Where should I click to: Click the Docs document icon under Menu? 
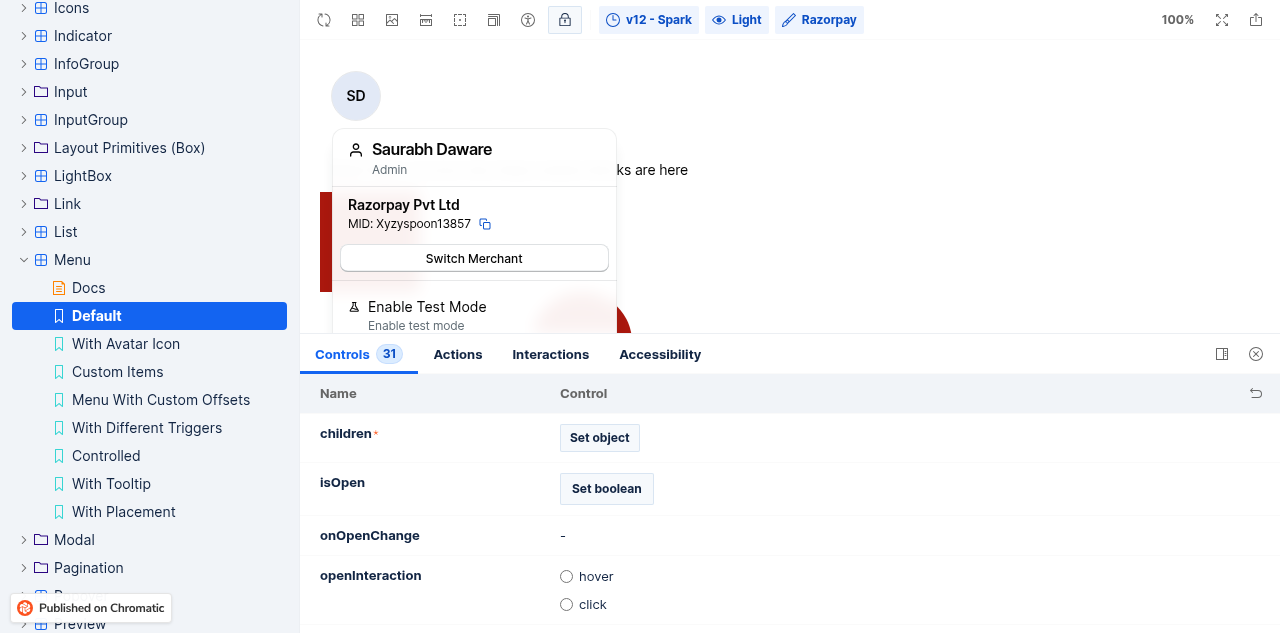point(59,288)
